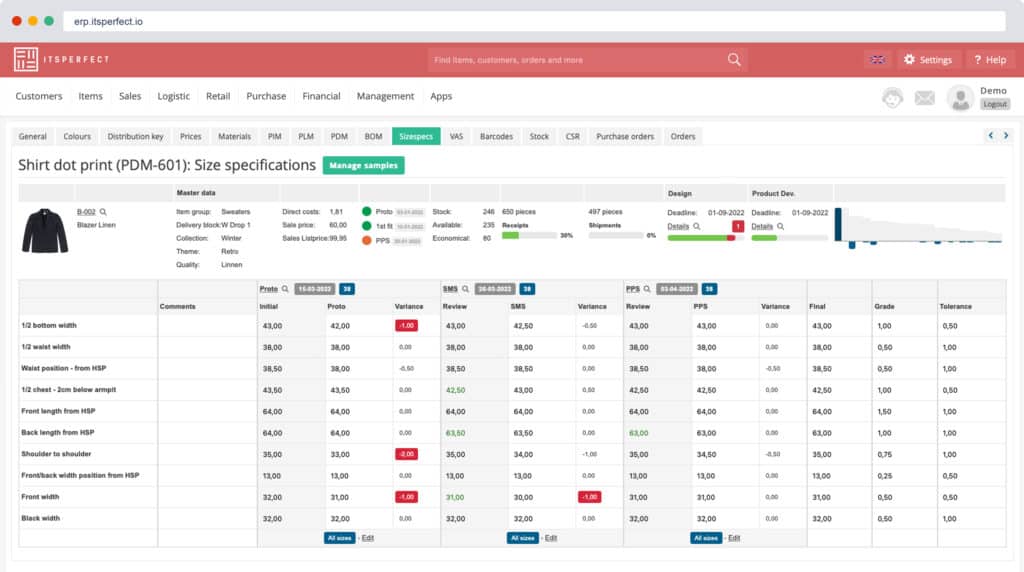Click All sizes button under PPS
Screen dimensions: 1024x572
(706, 538)
